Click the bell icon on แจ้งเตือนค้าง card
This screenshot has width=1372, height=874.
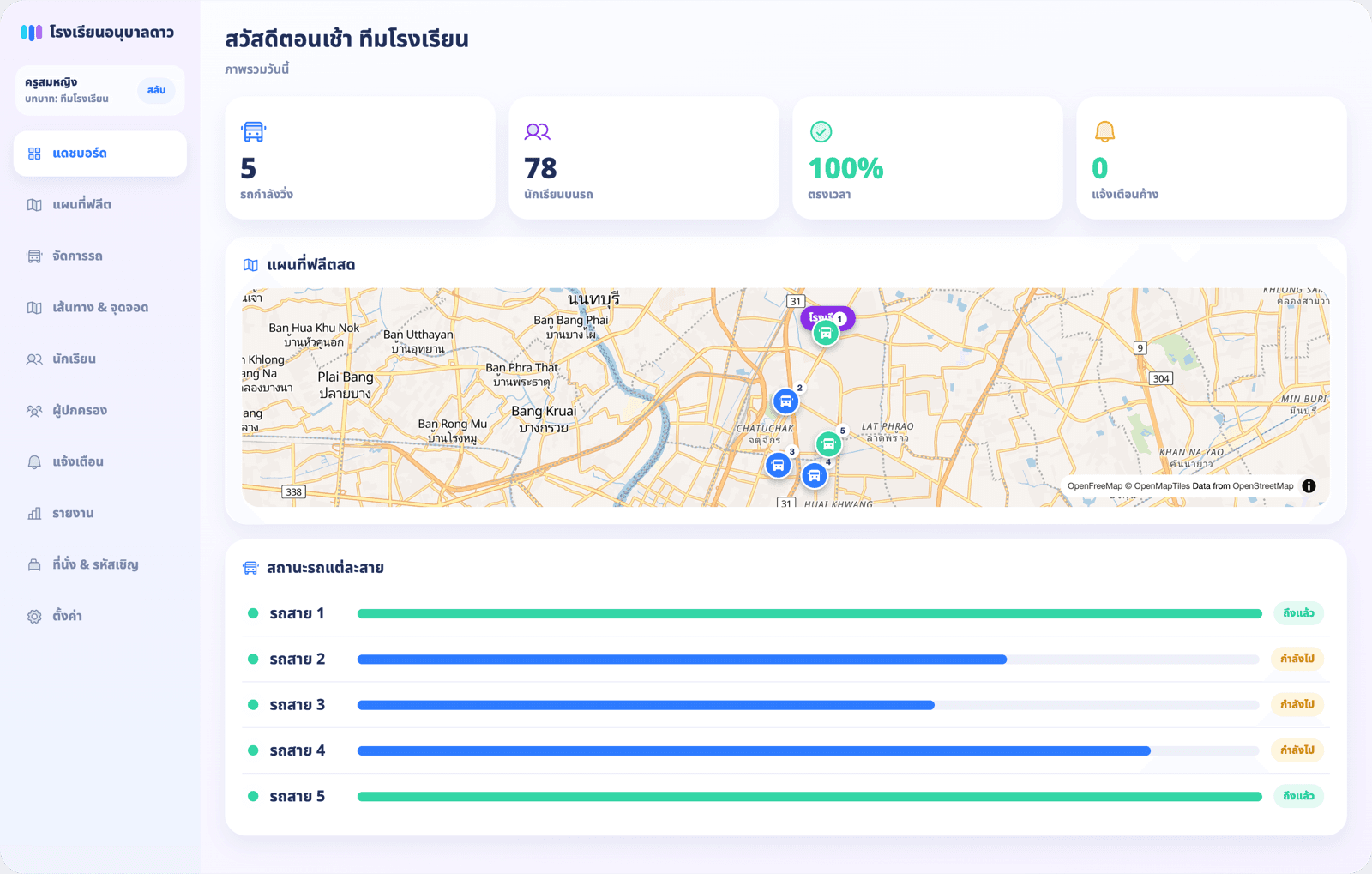tap(1104, 131)
